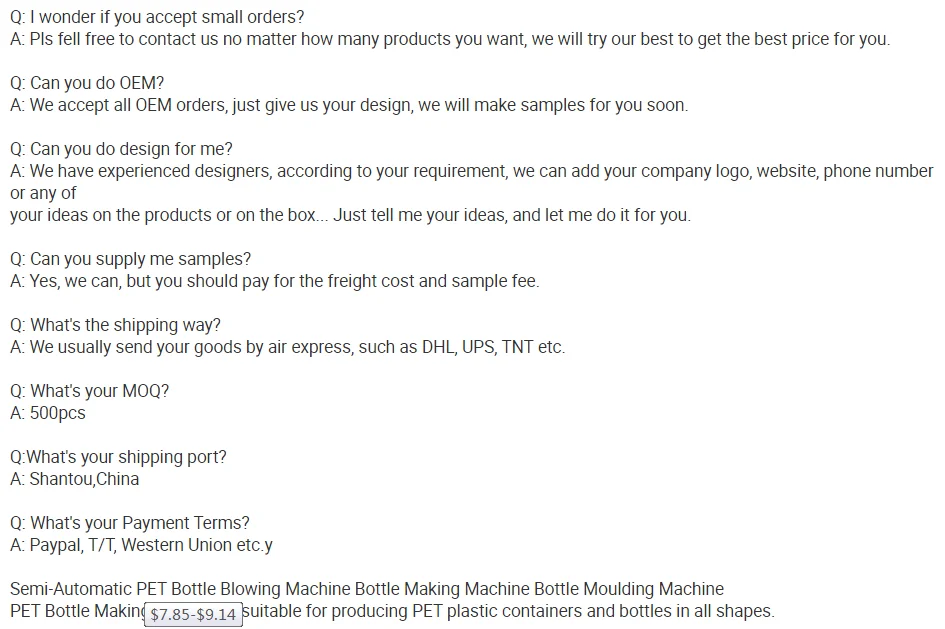Click the Semi-Automatic PET Bottle Blowing Machine title

[x=366, y=589]
